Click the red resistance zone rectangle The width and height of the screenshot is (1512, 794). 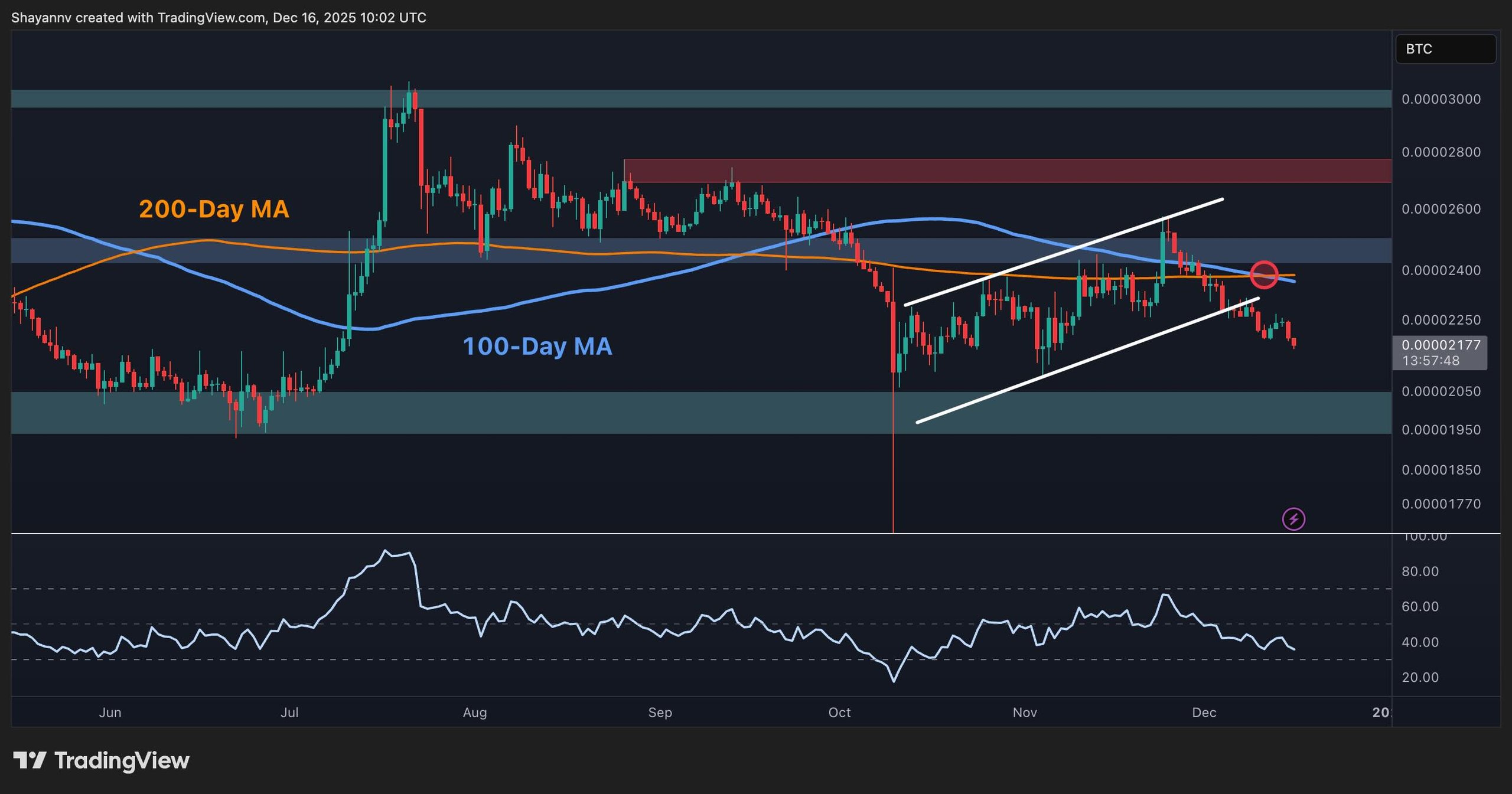click(1004, 169)
